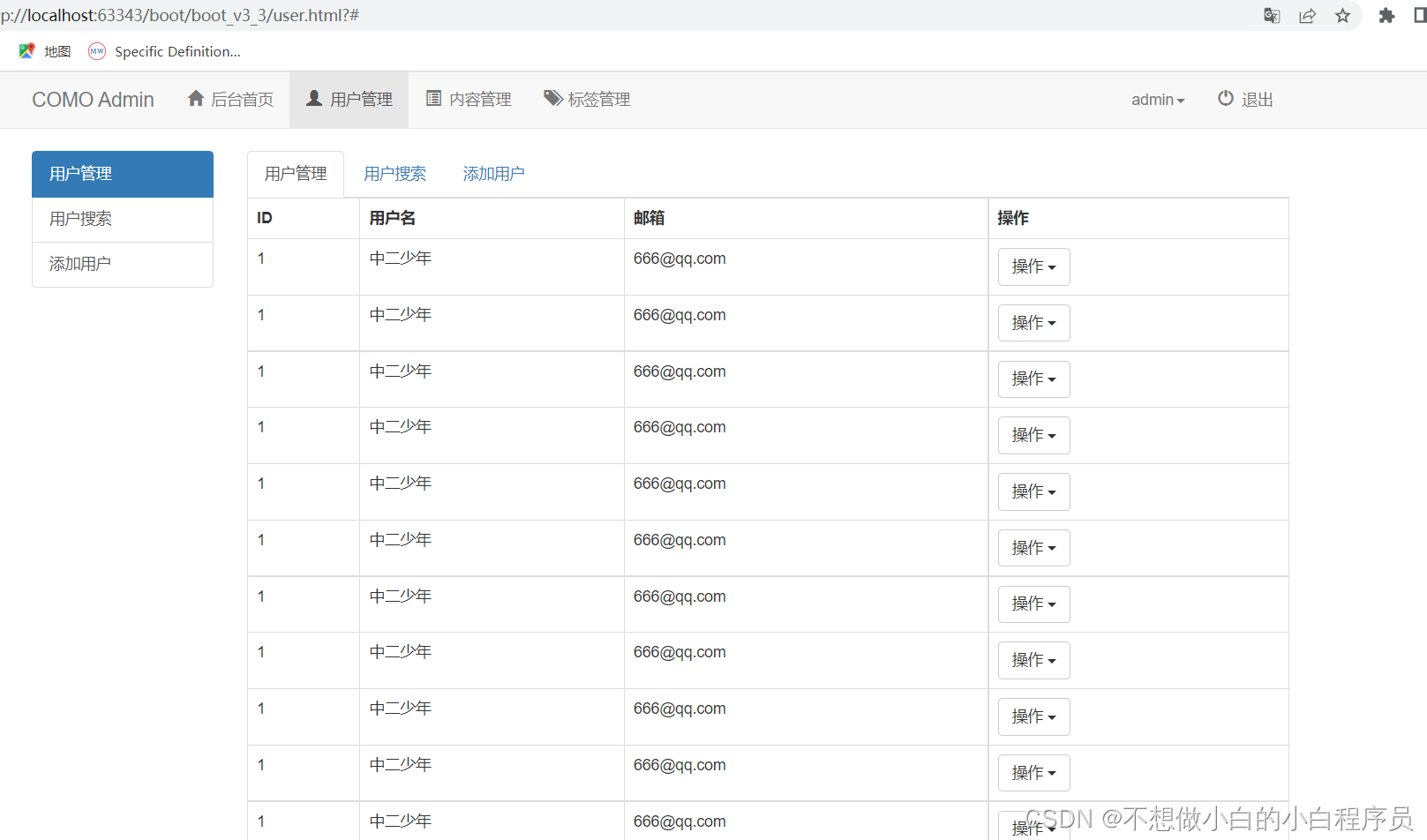The image size is (1427, 840).
Task: Switch to the 用户管理 tab
Action: coord(296,174)
